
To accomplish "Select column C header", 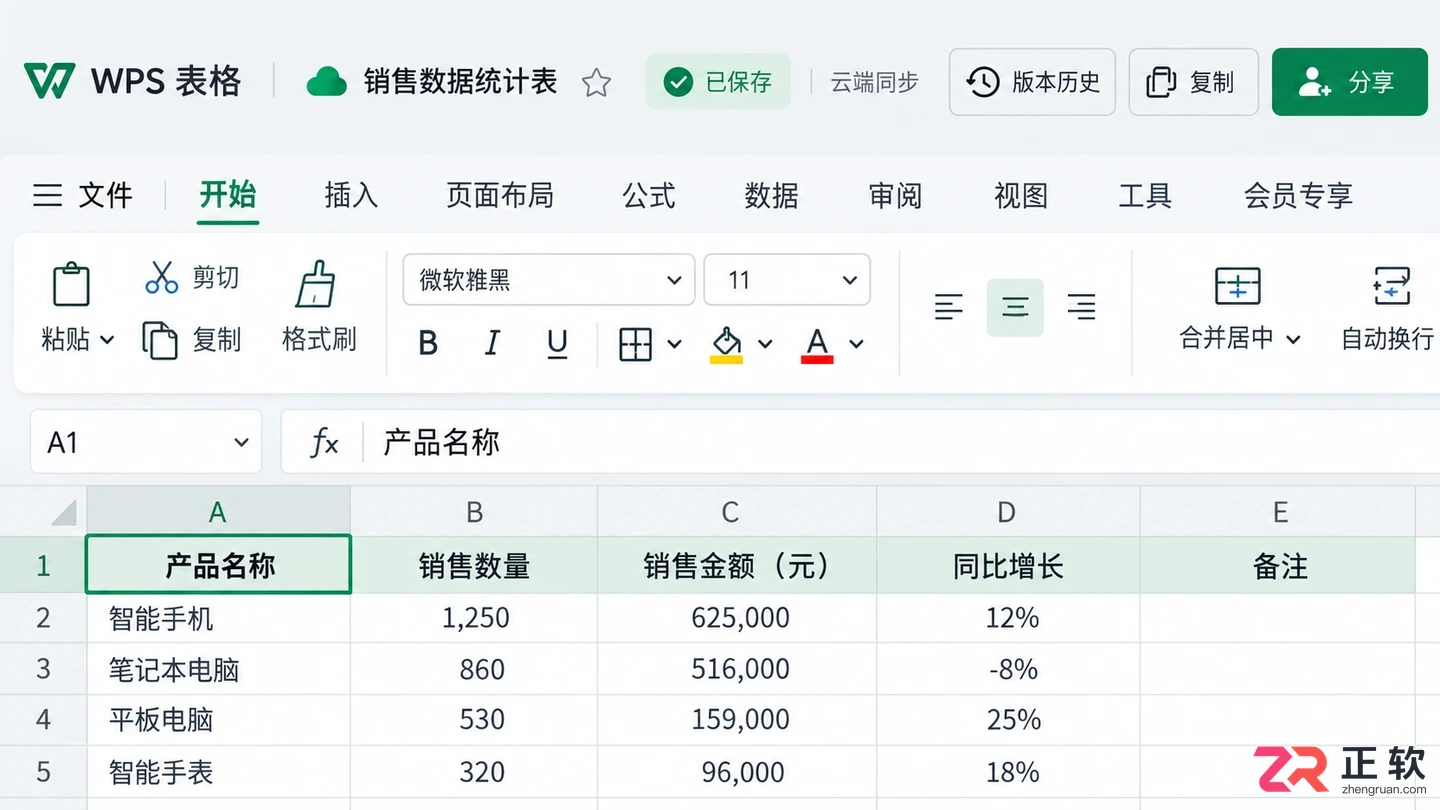I will click(x=737, y=512).
